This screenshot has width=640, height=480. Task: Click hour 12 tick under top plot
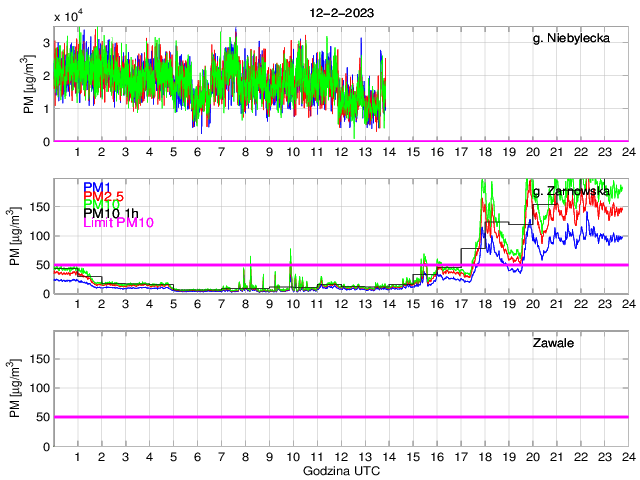click(341, 153)
